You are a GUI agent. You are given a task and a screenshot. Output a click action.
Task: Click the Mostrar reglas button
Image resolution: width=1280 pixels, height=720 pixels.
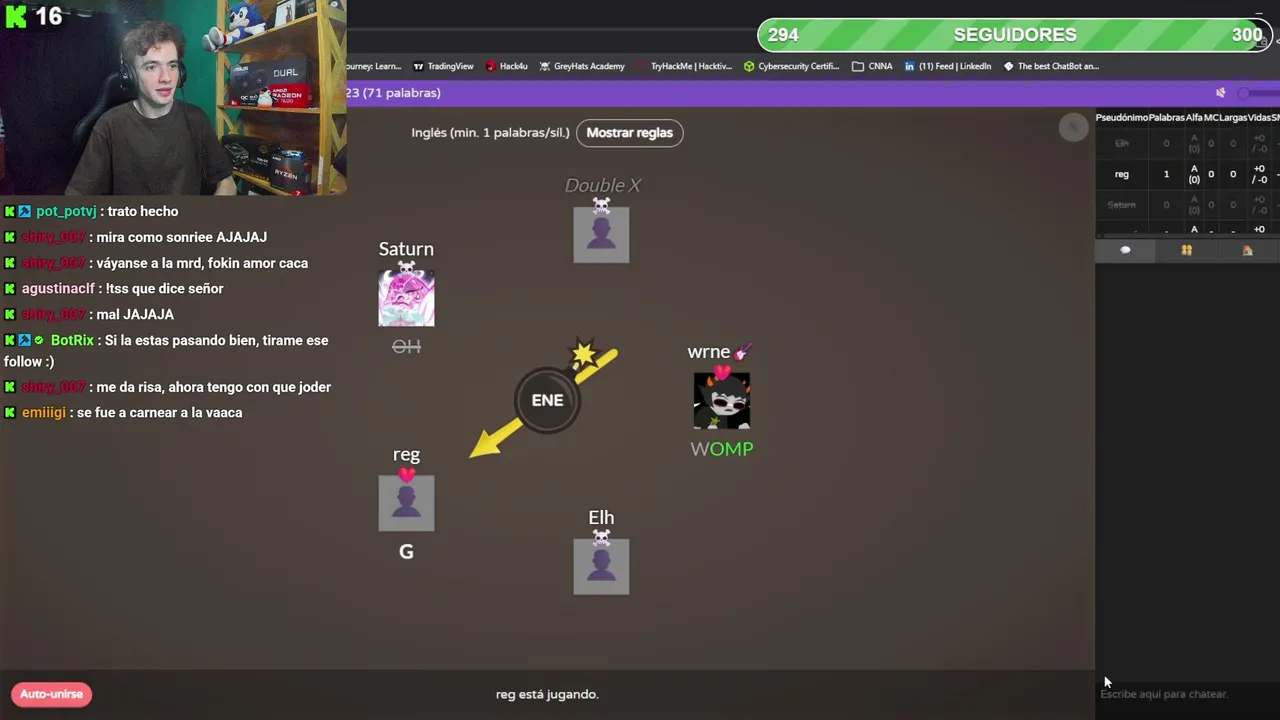629,132
